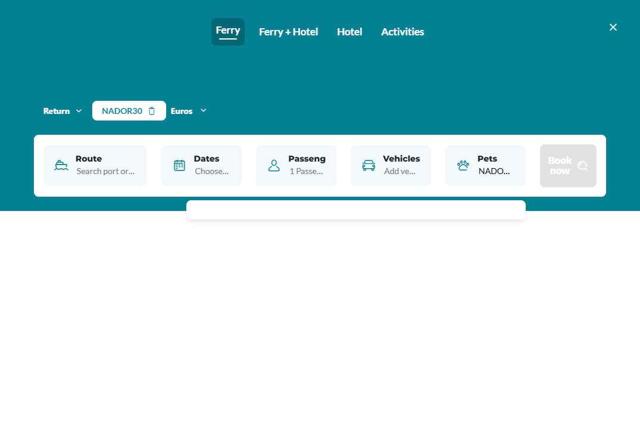Open the 1 Passenger selector
The width and height of the screenshot is (640, 444).
pyautogui.click(x=296, y=165)
